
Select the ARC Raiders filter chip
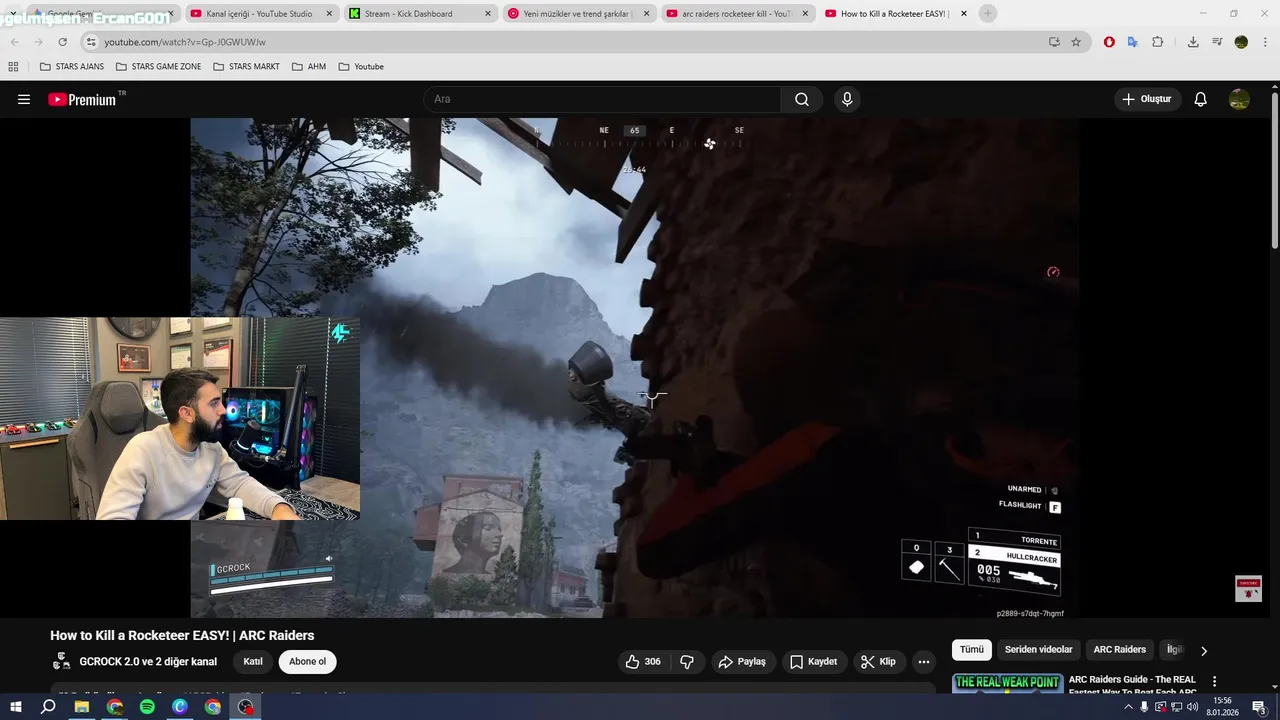1120,649
